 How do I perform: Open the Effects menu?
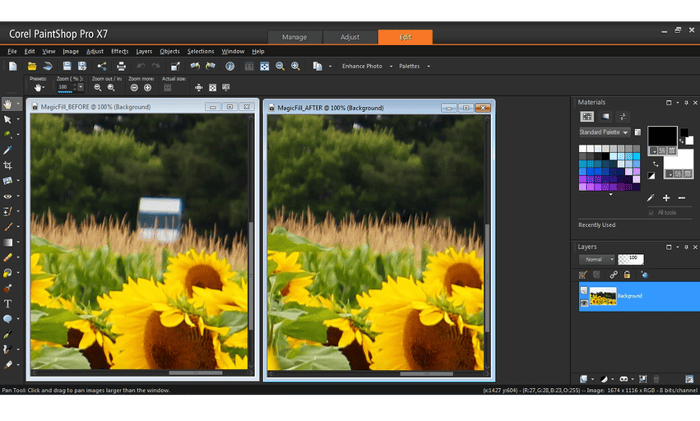tap(119, 51)
